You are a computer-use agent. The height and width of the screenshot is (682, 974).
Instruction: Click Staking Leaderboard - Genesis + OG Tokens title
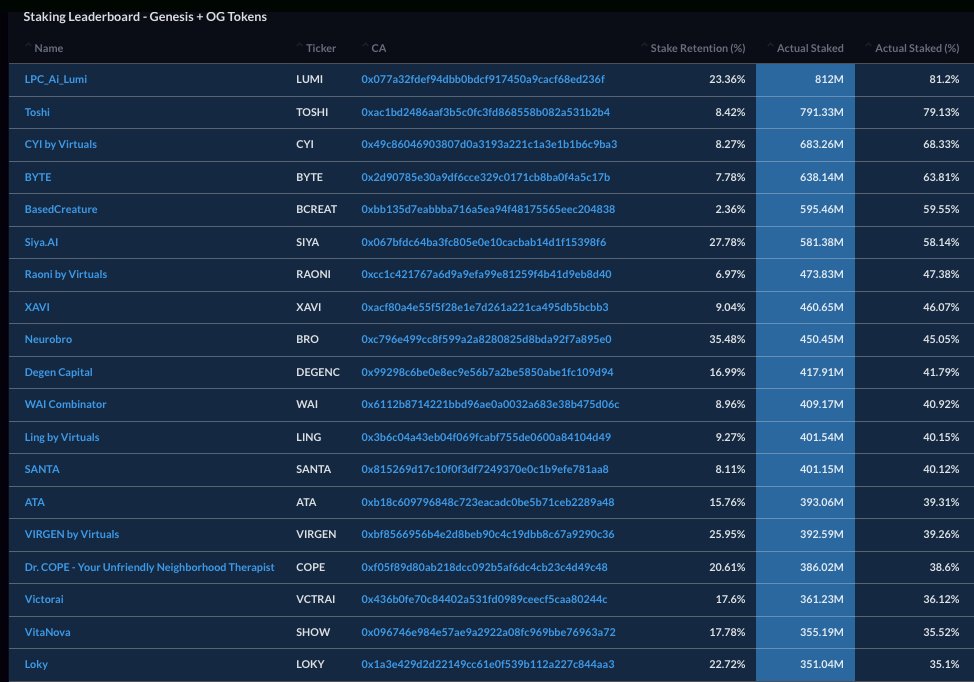tap(145, 17)
